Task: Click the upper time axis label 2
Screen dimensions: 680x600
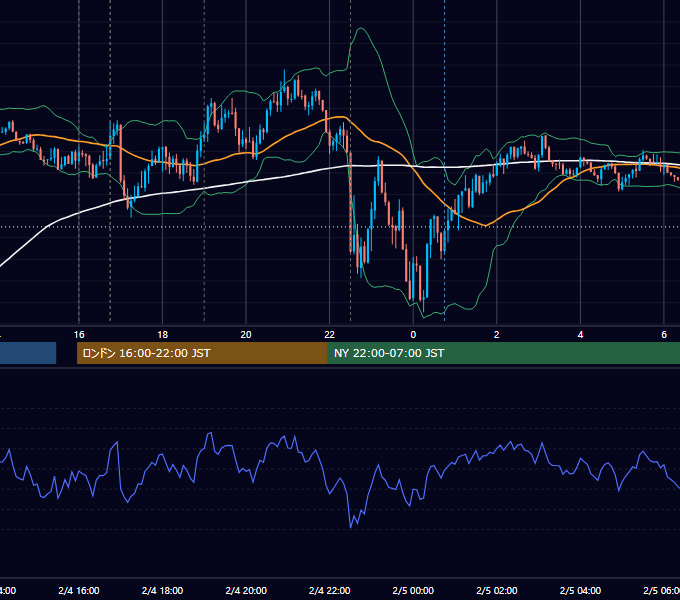Action: coord(497,335)
